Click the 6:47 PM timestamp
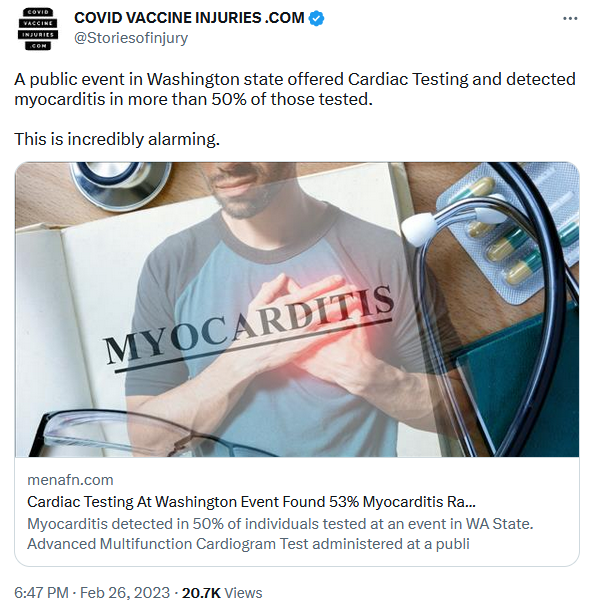 click(x=41, y=592)
